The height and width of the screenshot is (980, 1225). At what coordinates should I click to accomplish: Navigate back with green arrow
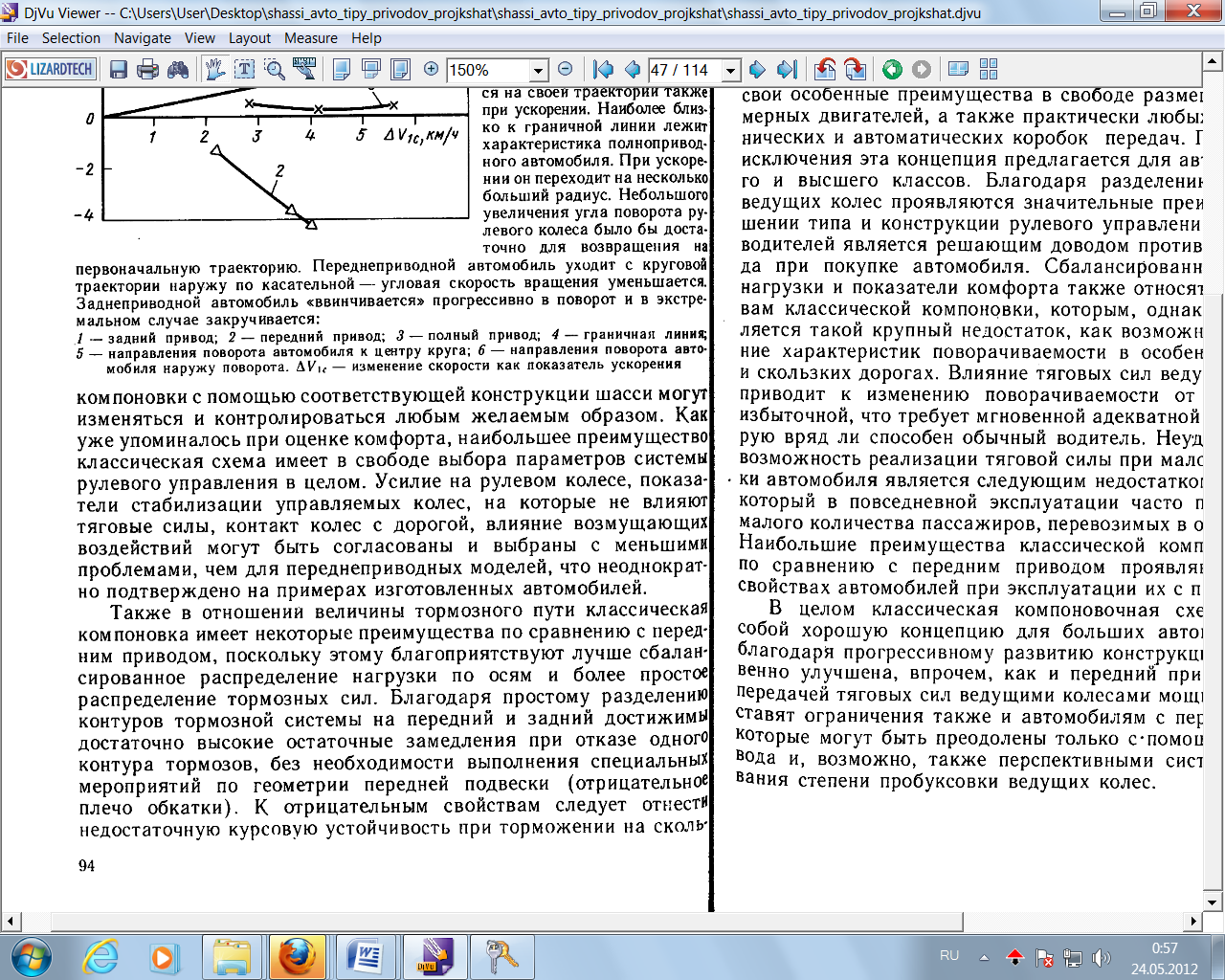(x=892, y=69)
